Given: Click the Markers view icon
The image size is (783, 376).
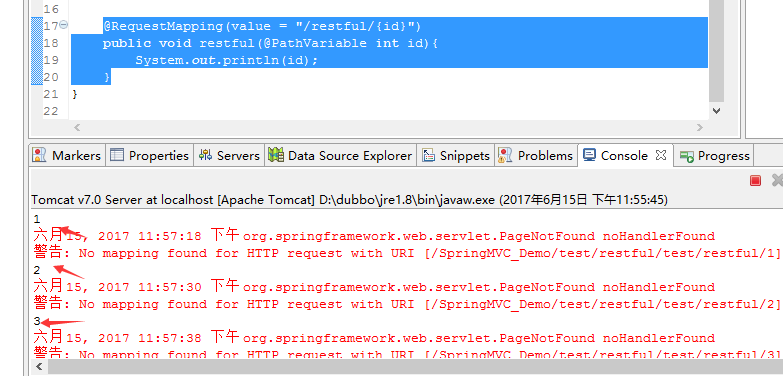Looking at the screenshot, I should [x=39, y=155].
